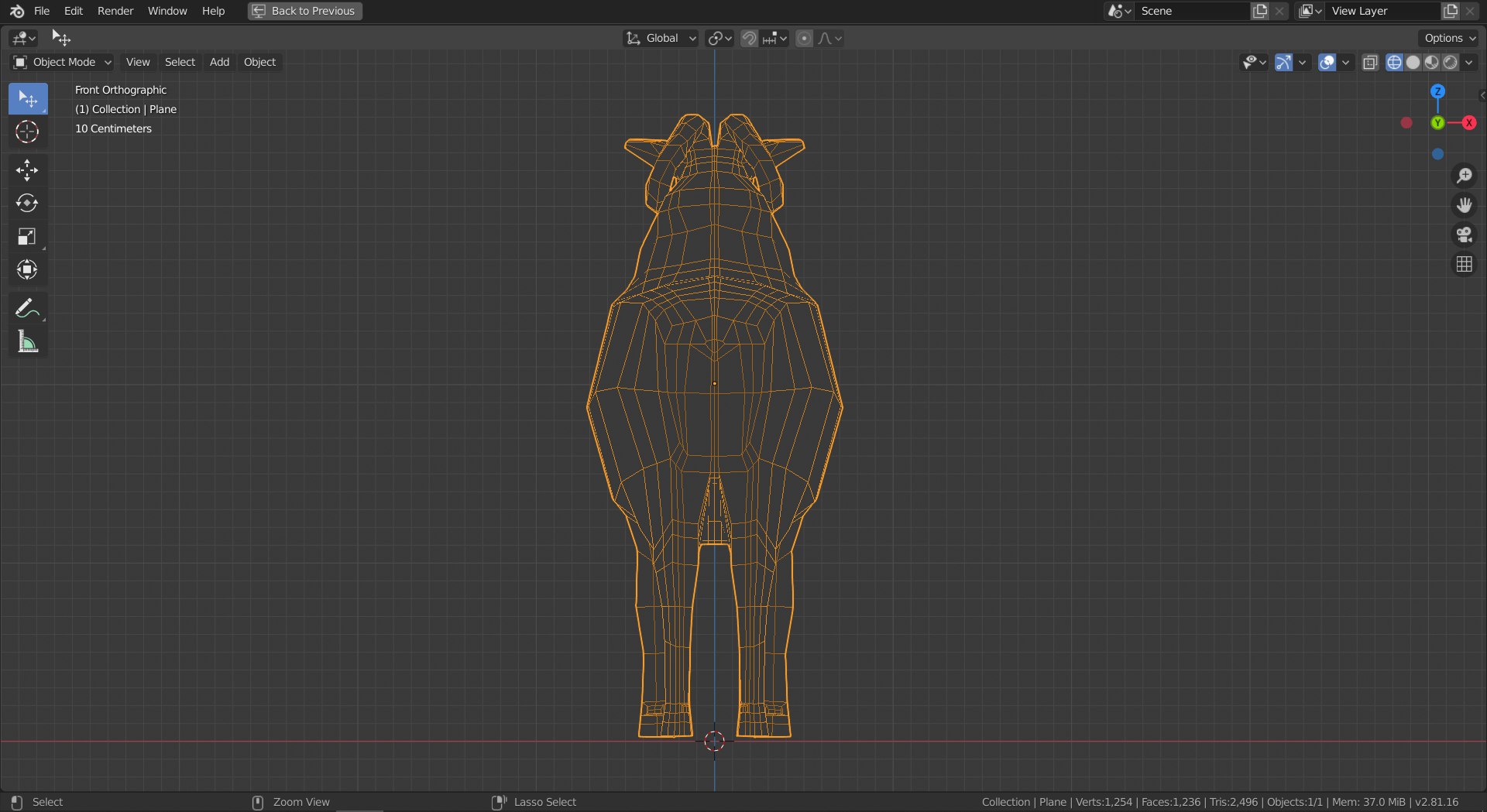The height and width of the screenshot is (812, 1487).
Task: Browse scenes with scene icon dropdown
Action: pyautogui.click(x=1120, y=11)
